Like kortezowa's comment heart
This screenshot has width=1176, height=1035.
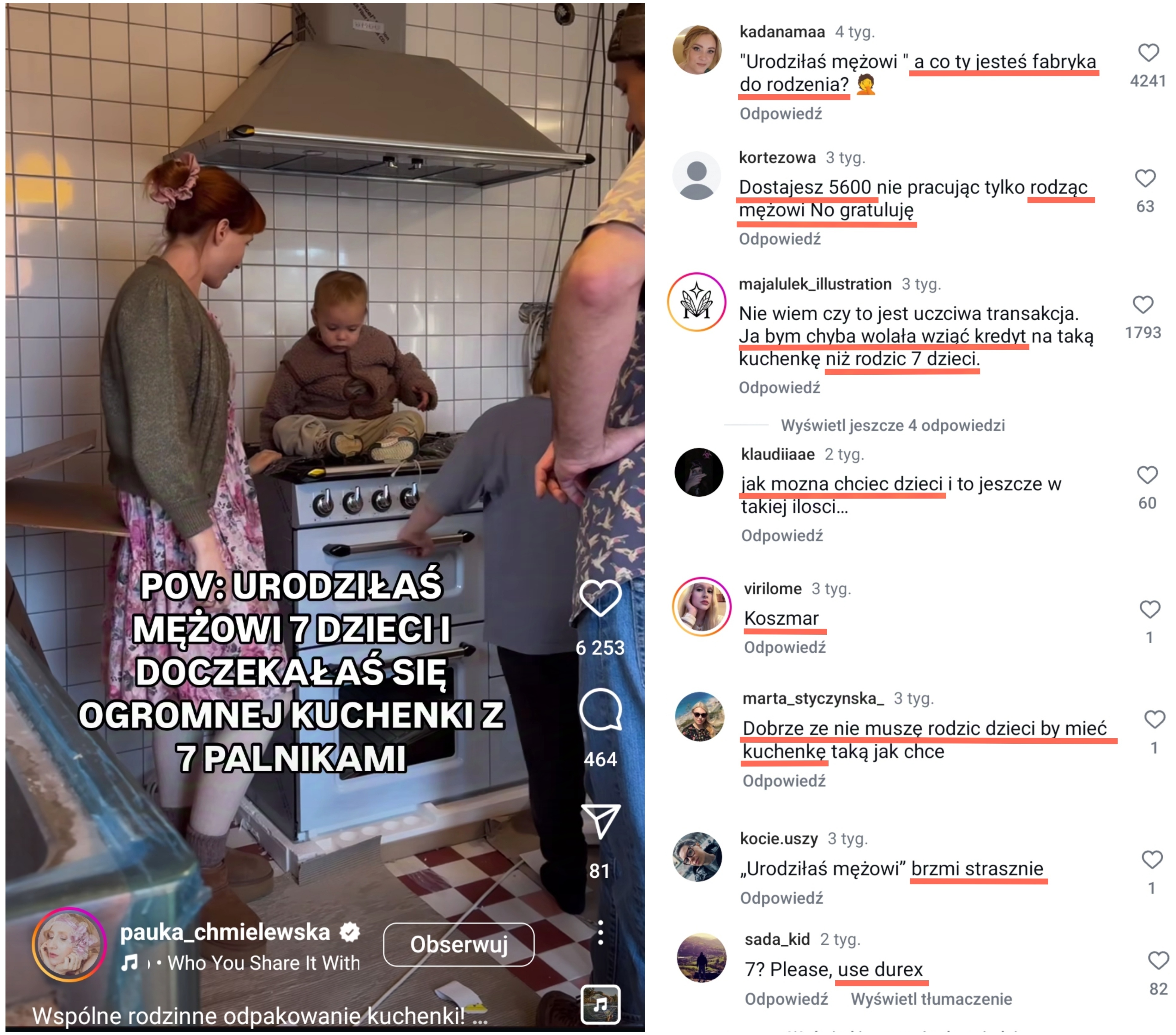[x=1145, y=179]
